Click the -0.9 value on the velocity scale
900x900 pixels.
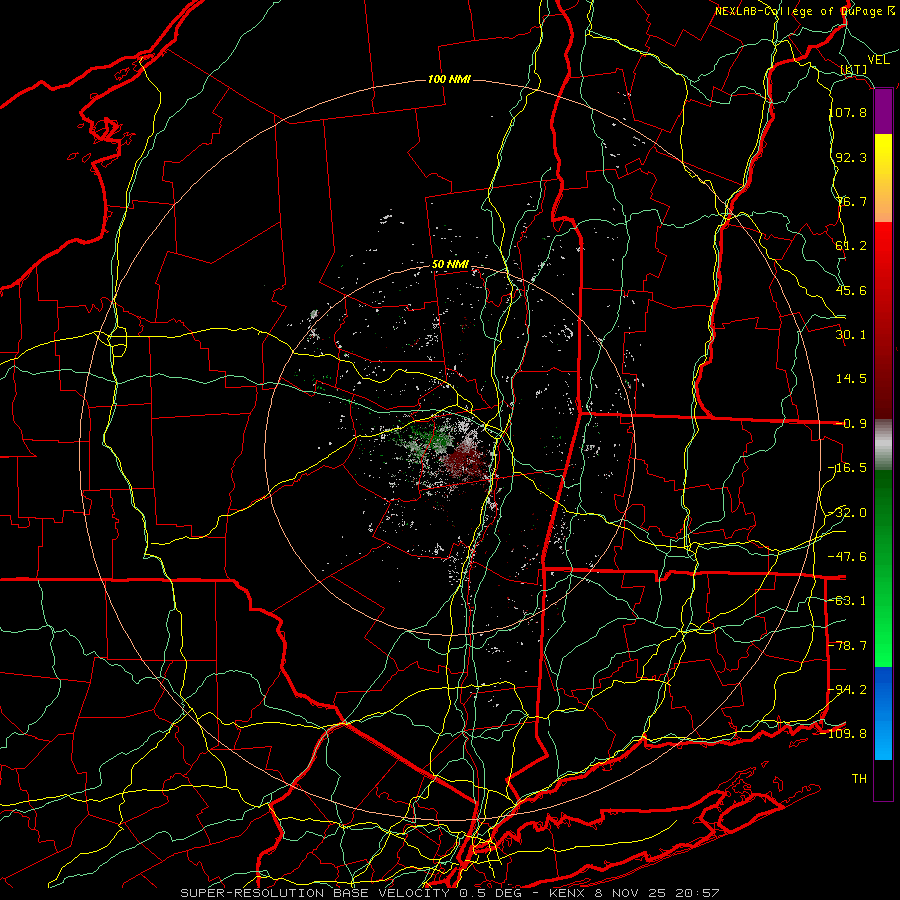click(851, 424)
